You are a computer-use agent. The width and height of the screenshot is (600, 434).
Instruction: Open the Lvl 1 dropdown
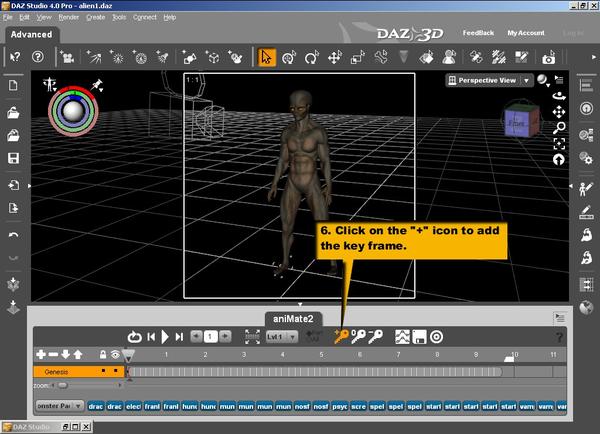tap(282, 337)
